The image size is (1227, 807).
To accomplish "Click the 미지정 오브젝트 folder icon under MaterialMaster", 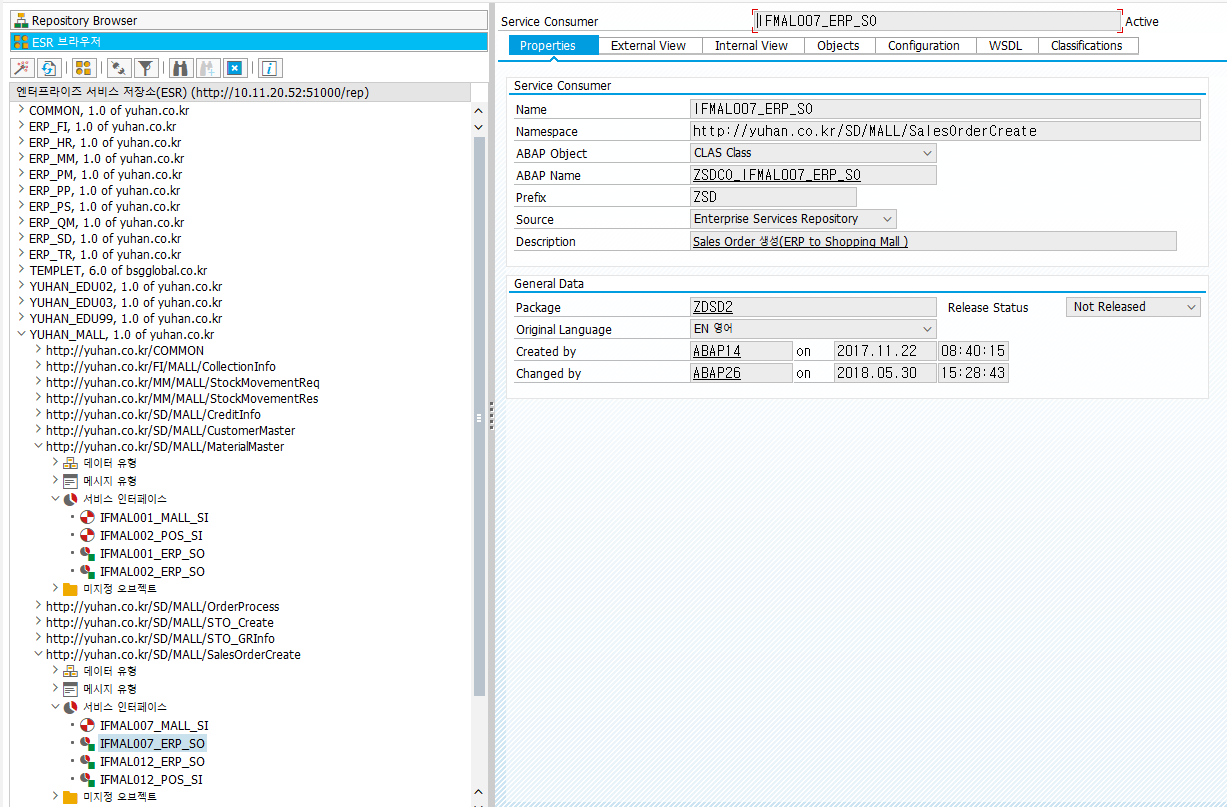I will (70, 589).
